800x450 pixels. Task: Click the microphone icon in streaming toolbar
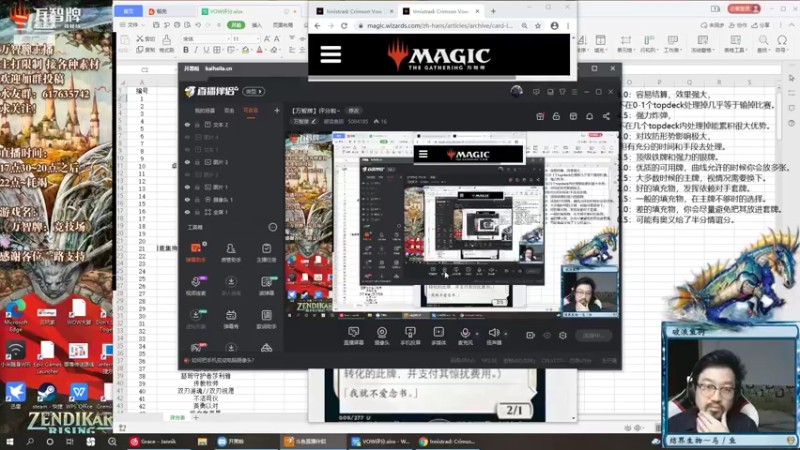[465, 333]
